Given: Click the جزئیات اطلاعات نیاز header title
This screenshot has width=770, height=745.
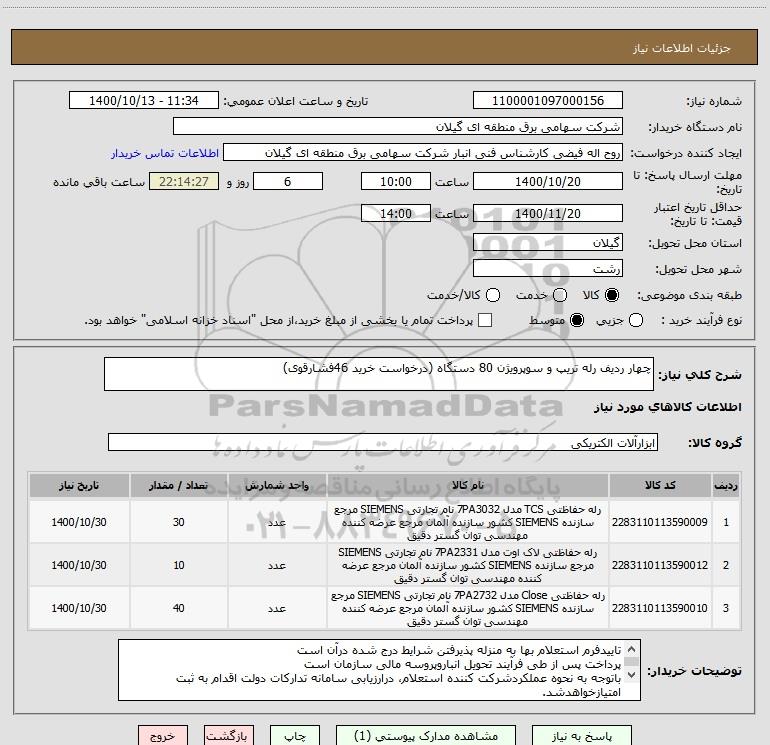Looking at the screenshot, I should click(x=682, y=48).
